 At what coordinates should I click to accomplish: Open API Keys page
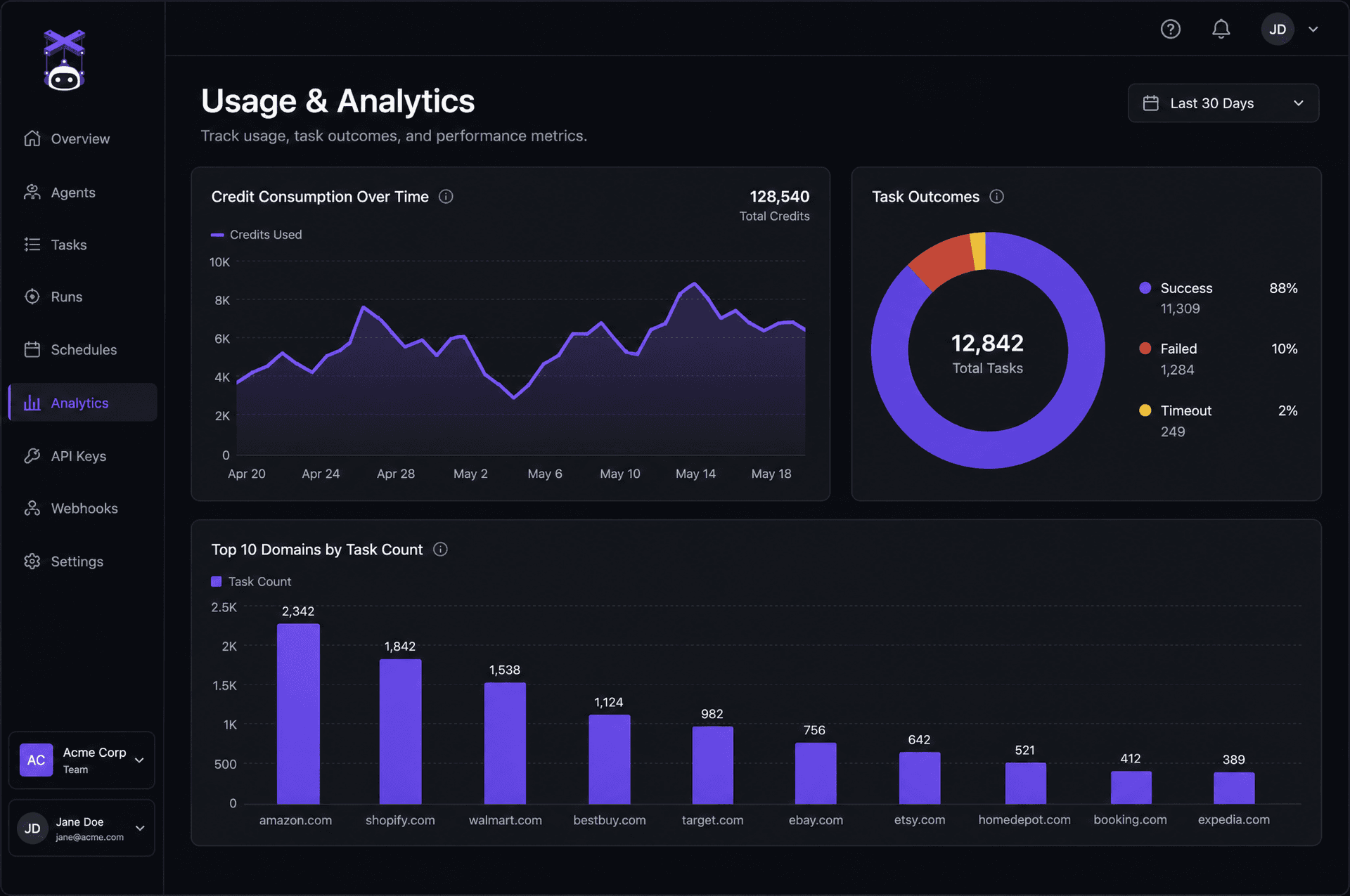coord(82,455)
